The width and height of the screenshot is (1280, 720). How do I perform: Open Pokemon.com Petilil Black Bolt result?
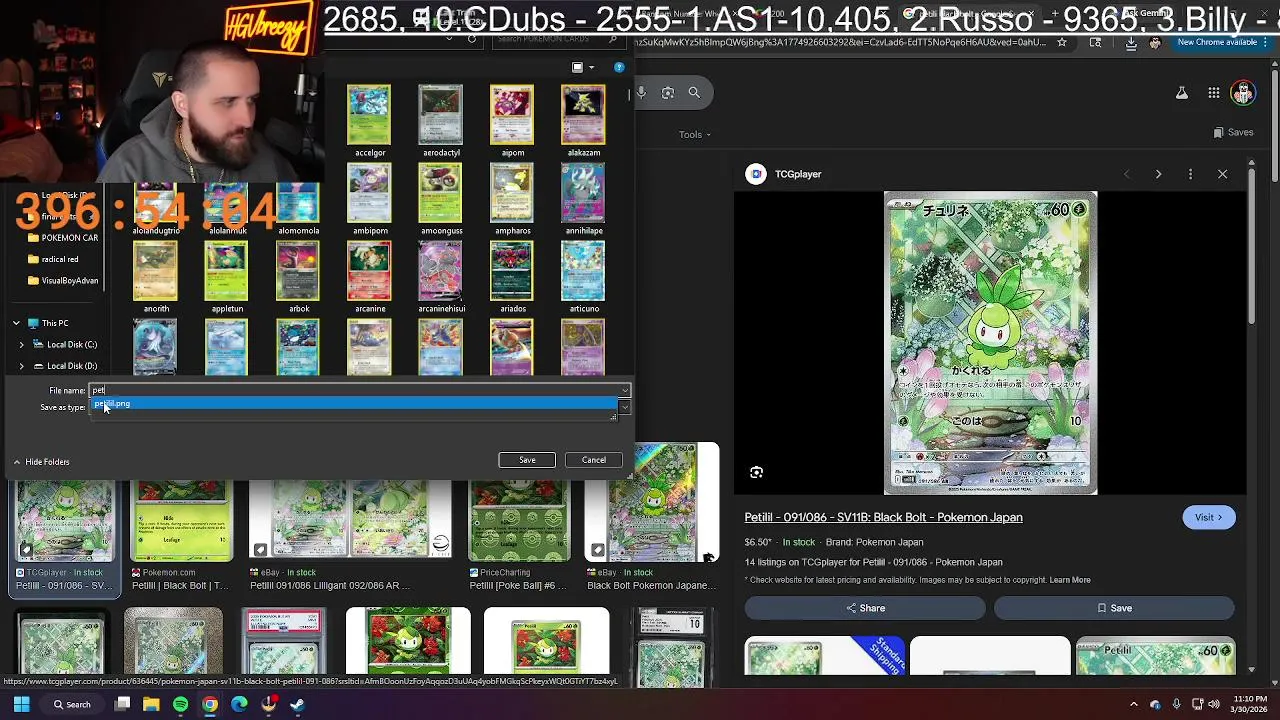point(181,535)
